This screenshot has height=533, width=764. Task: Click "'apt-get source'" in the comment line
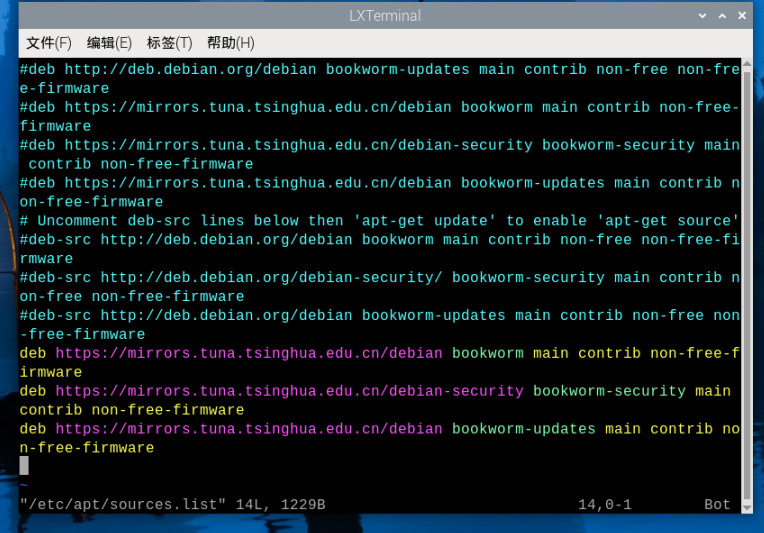point(668,221)
